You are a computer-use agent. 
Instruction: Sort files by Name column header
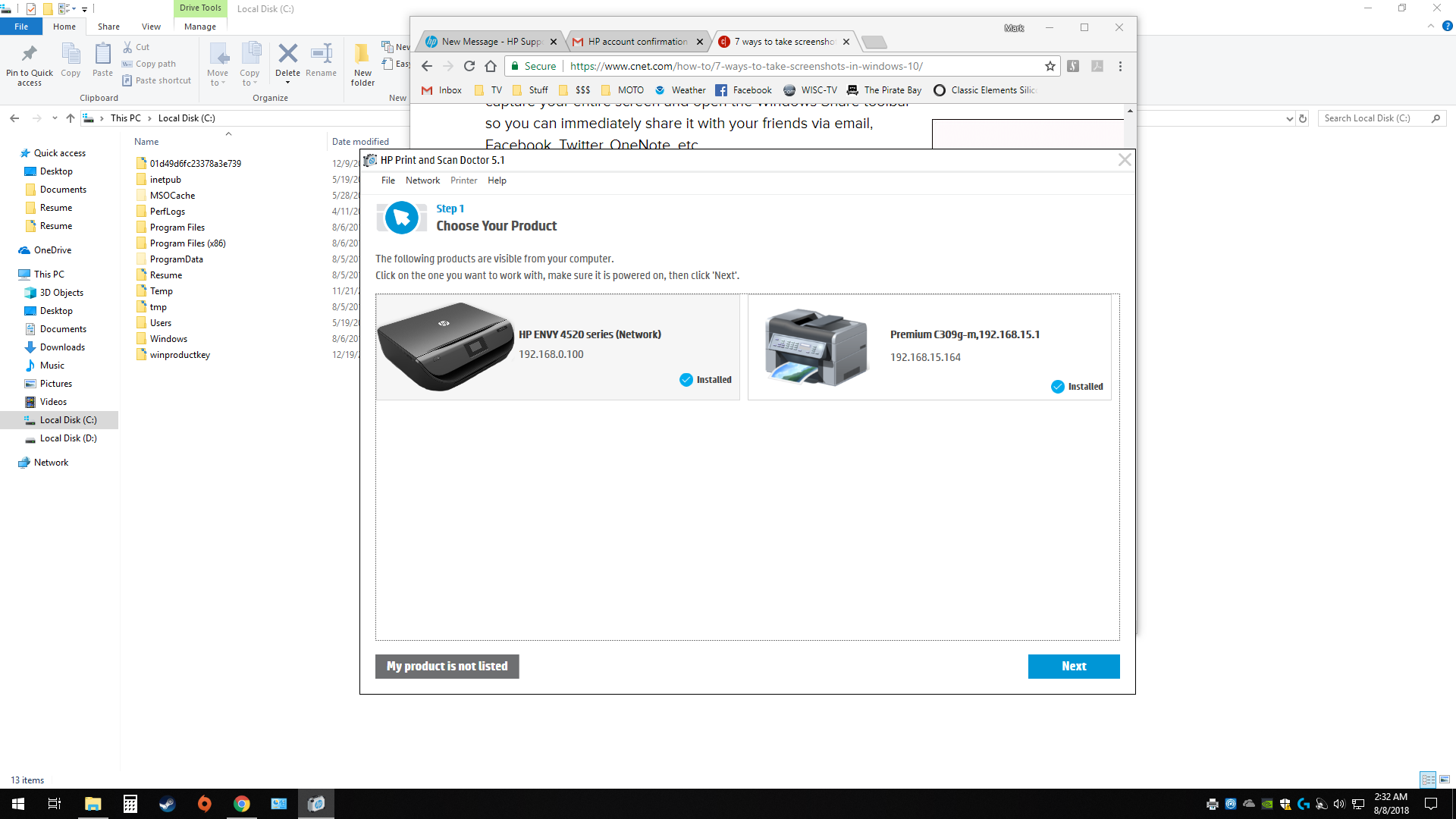(146, 142)
